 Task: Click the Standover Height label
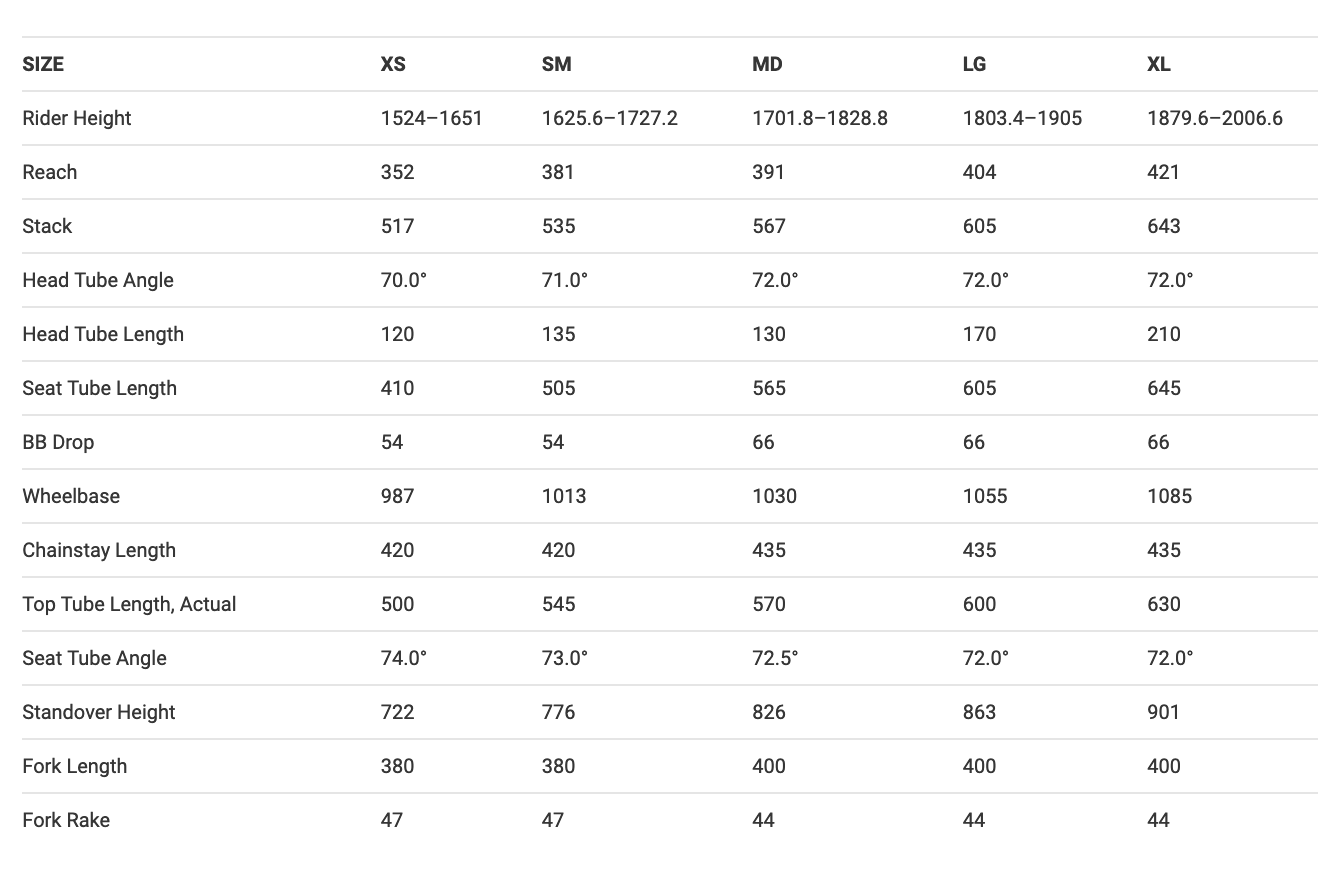click(99, 712)
